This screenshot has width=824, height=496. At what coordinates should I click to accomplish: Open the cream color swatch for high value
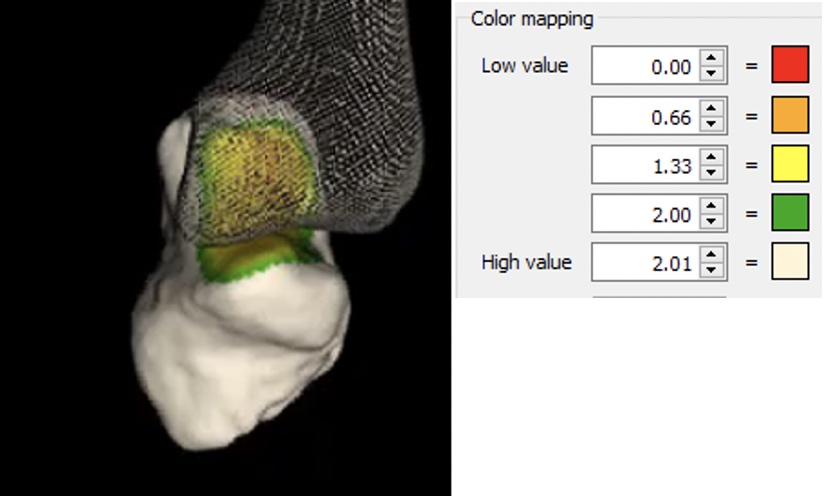(790, 261)
